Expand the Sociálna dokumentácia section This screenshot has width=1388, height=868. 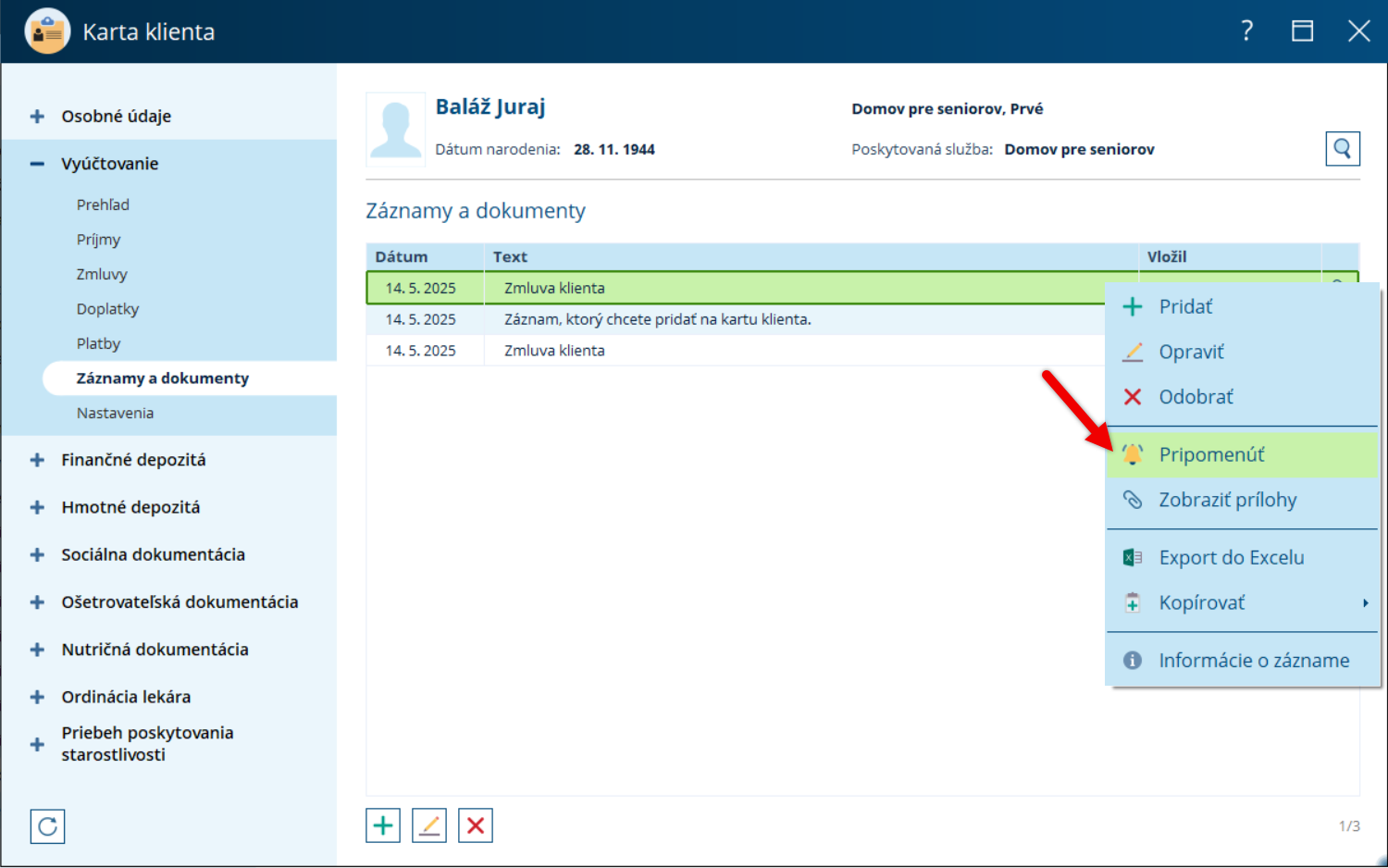tap(37, 555)
